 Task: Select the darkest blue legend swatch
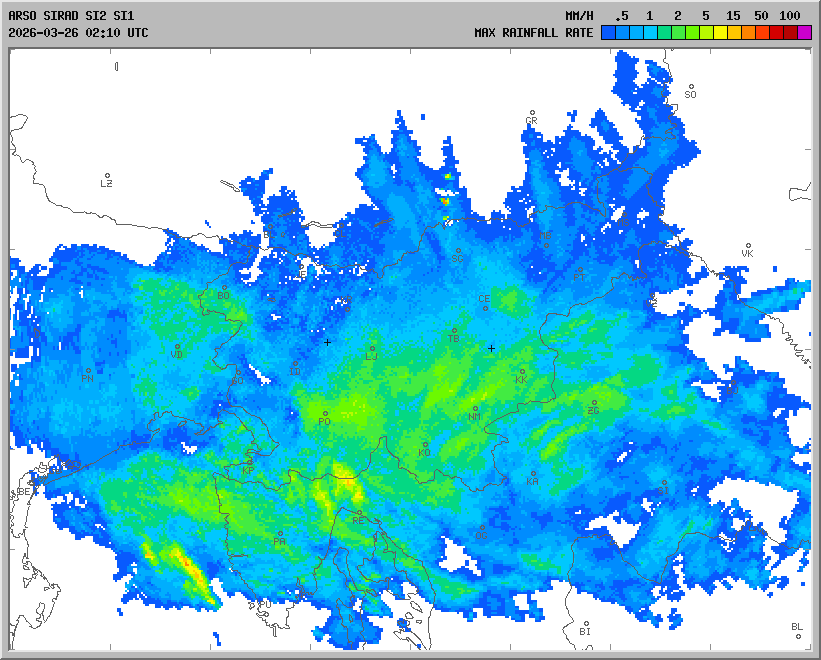[x=608, y=33]
